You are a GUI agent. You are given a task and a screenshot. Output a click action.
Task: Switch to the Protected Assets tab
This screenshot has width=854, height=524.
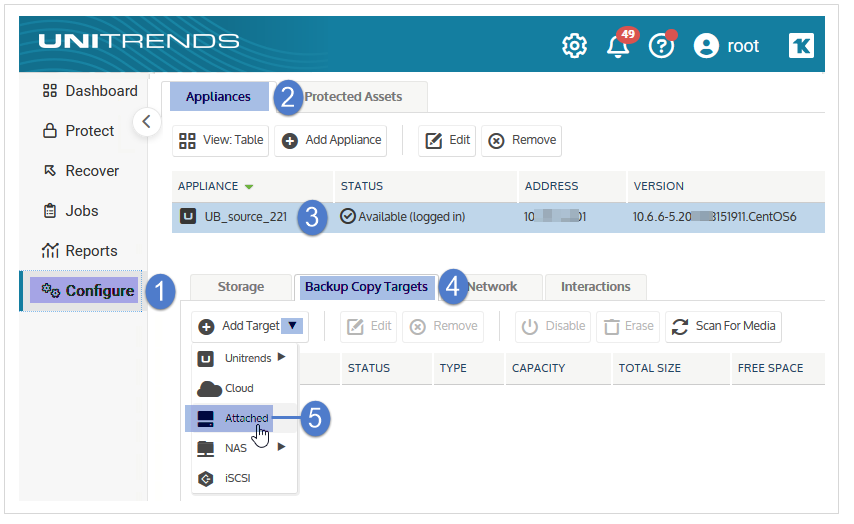pos(353,96)
